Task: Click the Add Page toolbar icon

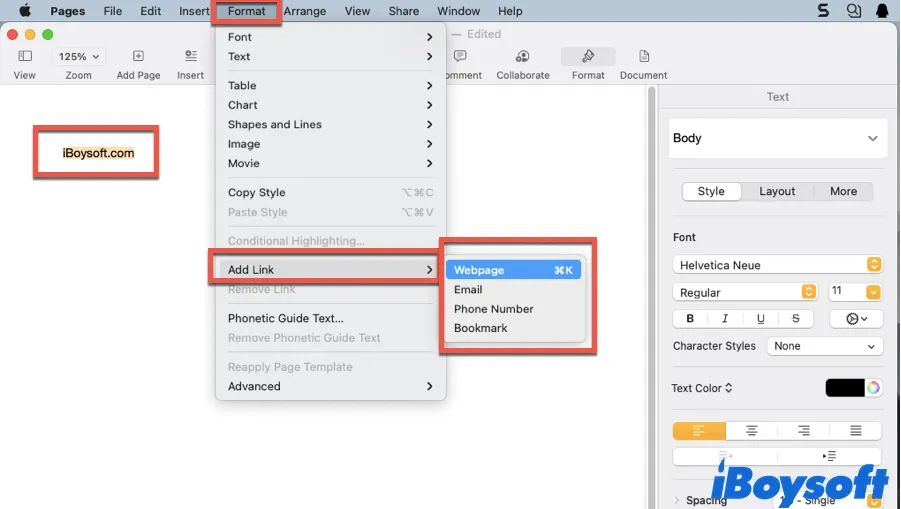Action: click(x=138, y=57)
